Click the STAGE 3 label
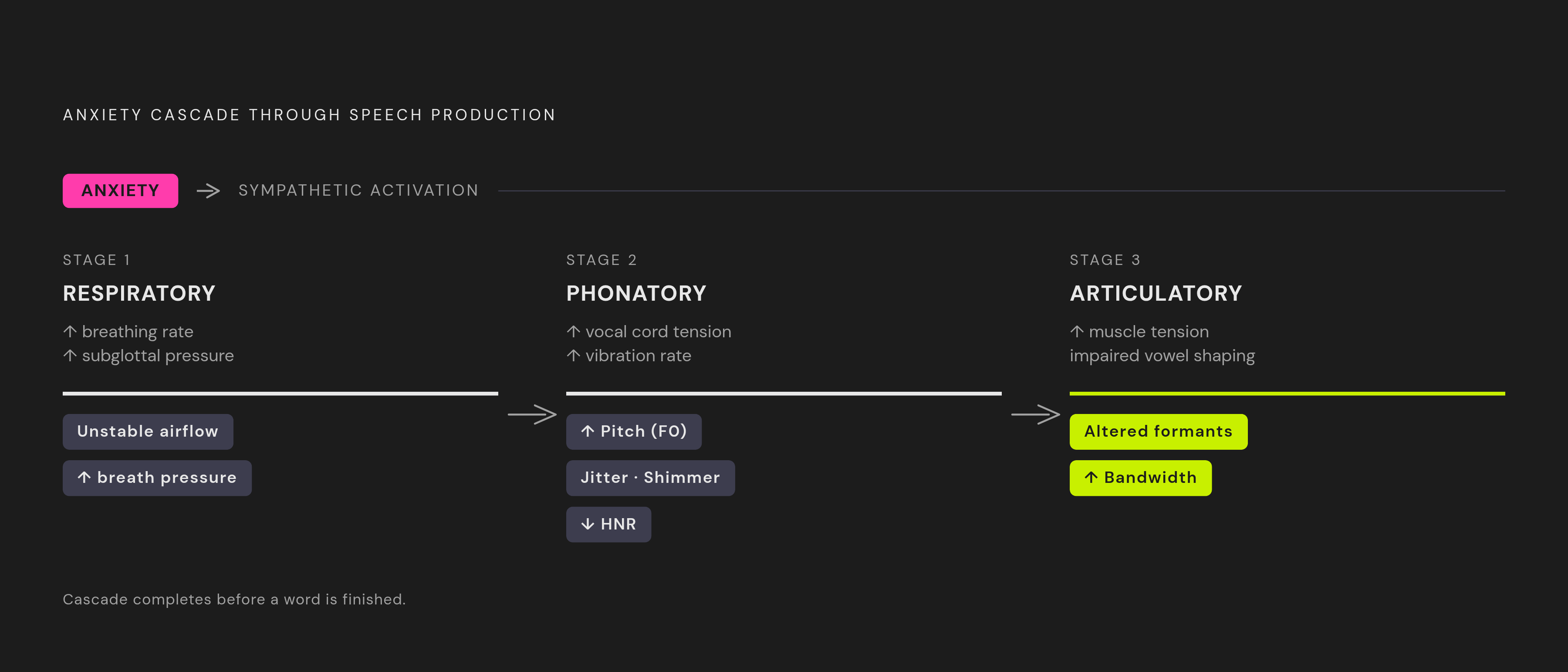 1105,260
